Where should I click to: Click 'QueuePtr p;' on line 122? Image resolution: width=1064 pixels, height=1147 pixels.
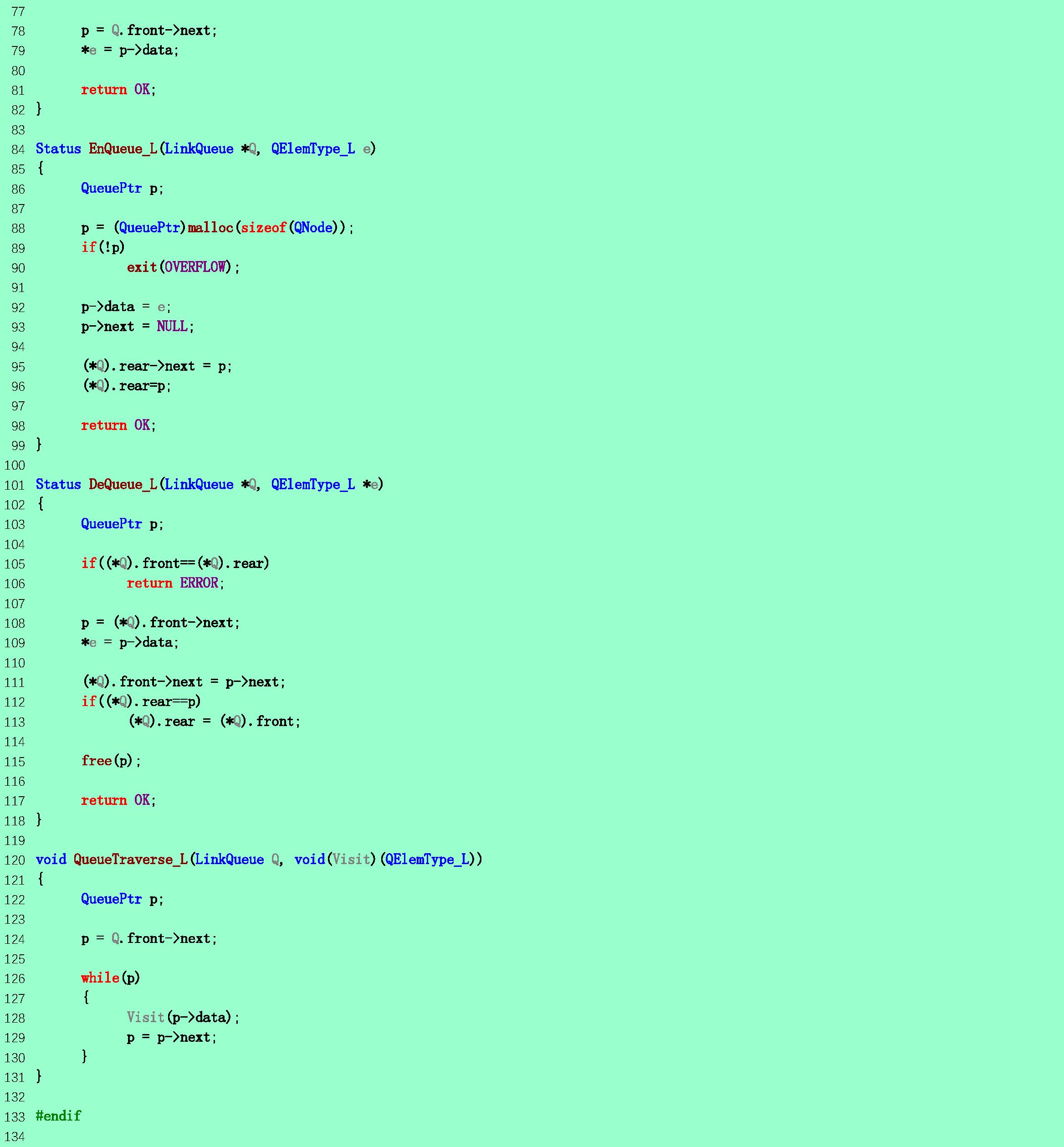point(123,899)
